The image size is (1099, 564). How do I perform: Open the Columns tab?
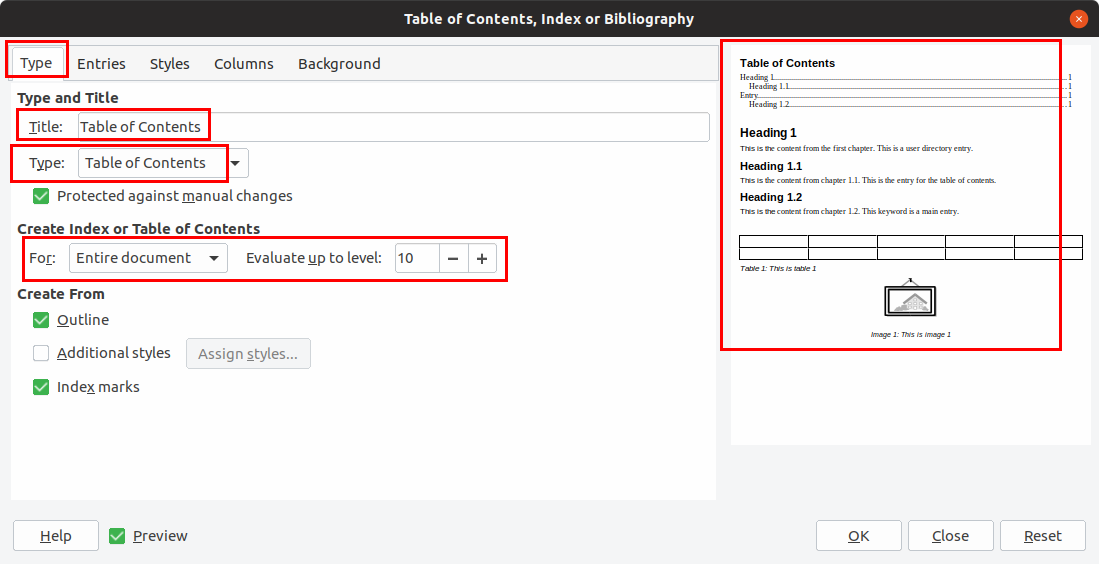click(244, 63)
